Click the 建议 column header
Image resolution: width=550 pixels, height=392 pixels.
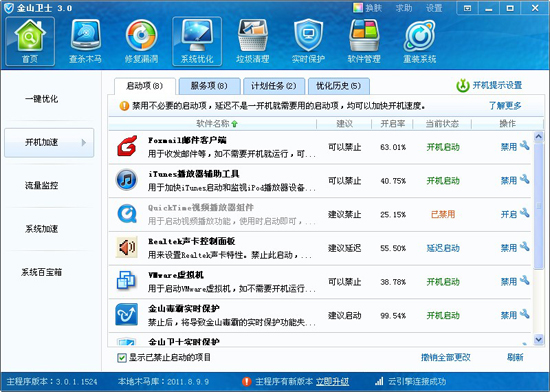click(344, 124)
